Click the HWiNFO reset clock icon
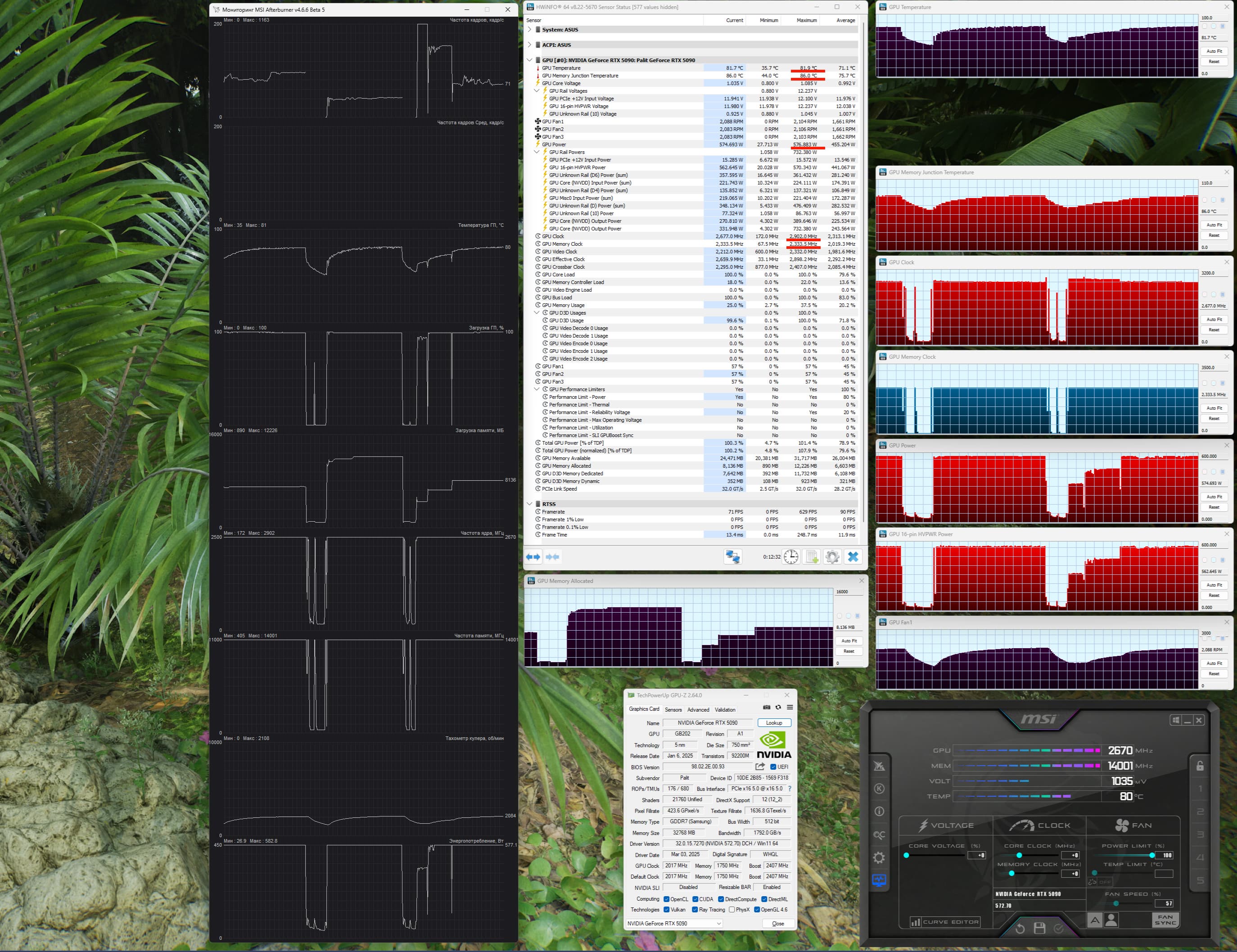 coord(791,557)
